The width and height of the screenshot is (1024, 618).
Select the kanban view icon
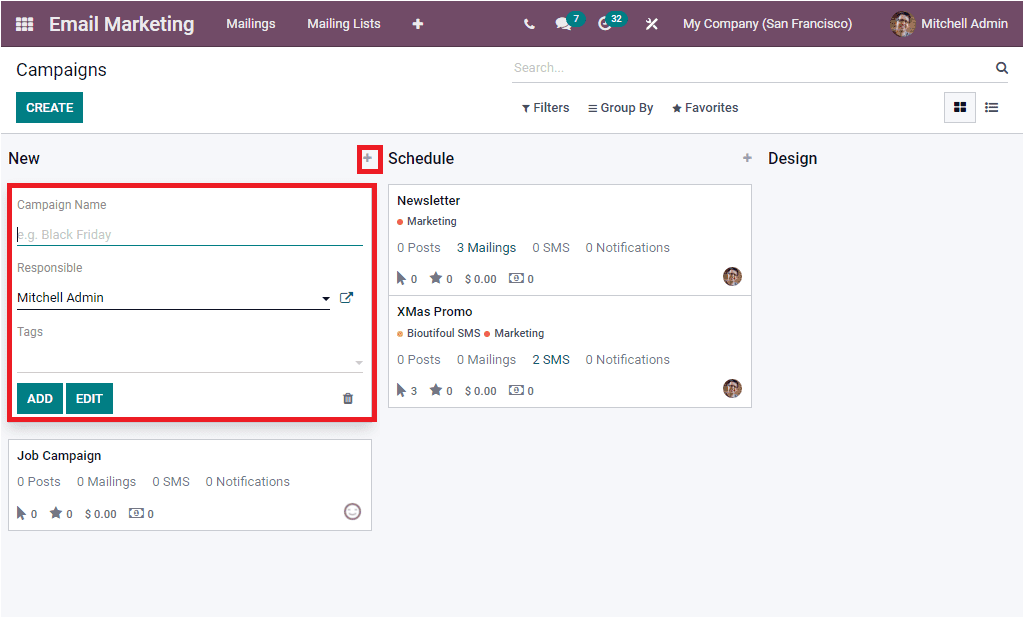tap(959, 107)
